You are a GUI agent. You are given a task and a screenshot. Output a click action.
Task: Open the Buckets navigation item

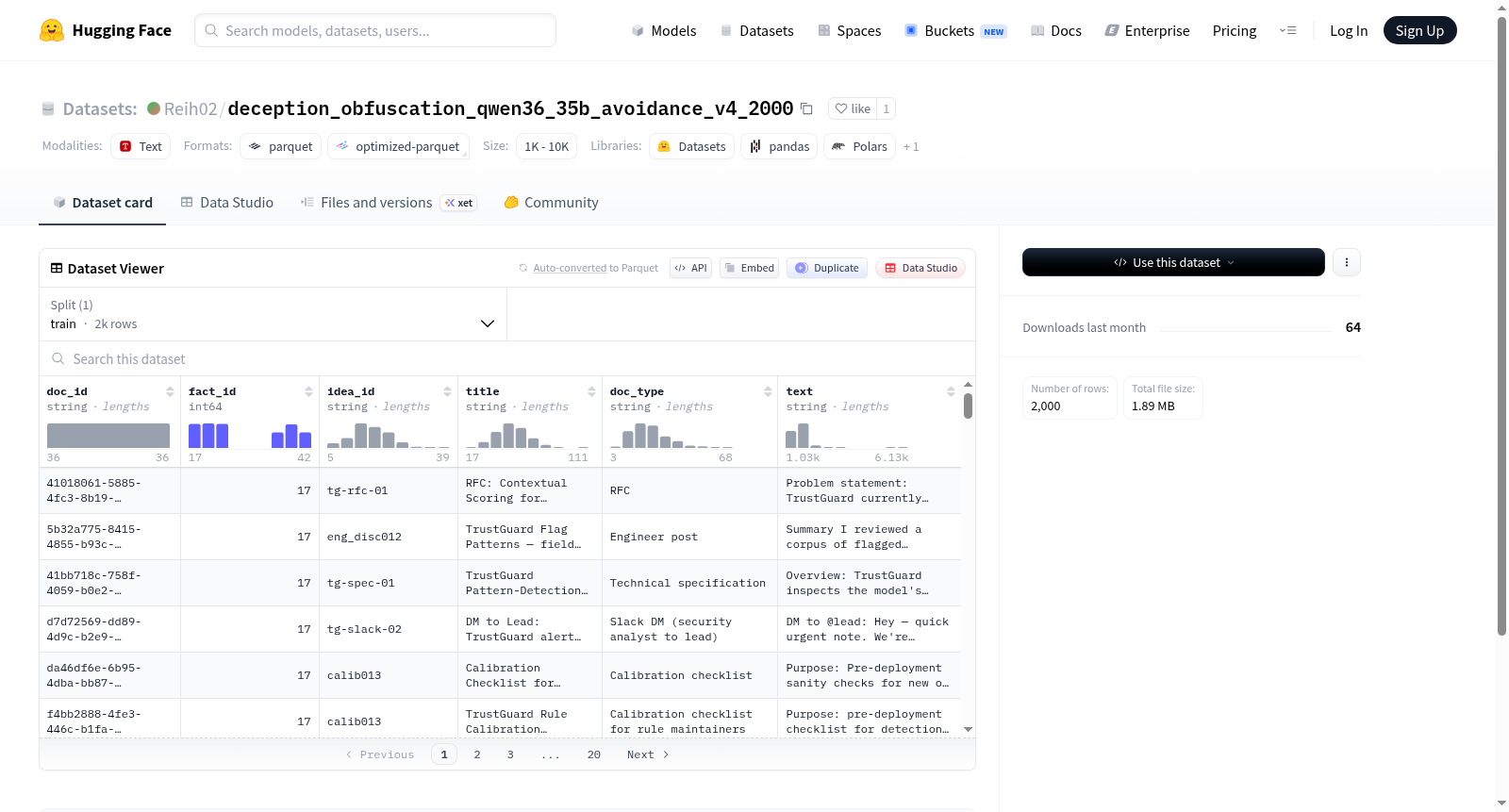click(x=955, y=30)
